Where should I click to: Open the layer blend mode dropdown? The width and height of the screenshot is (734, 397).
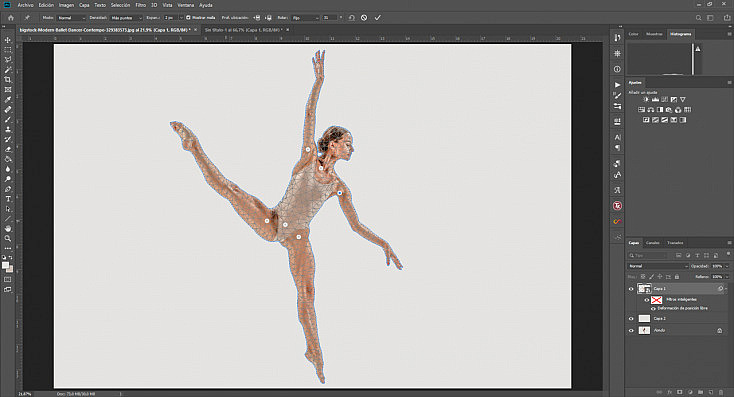(658, 266)
